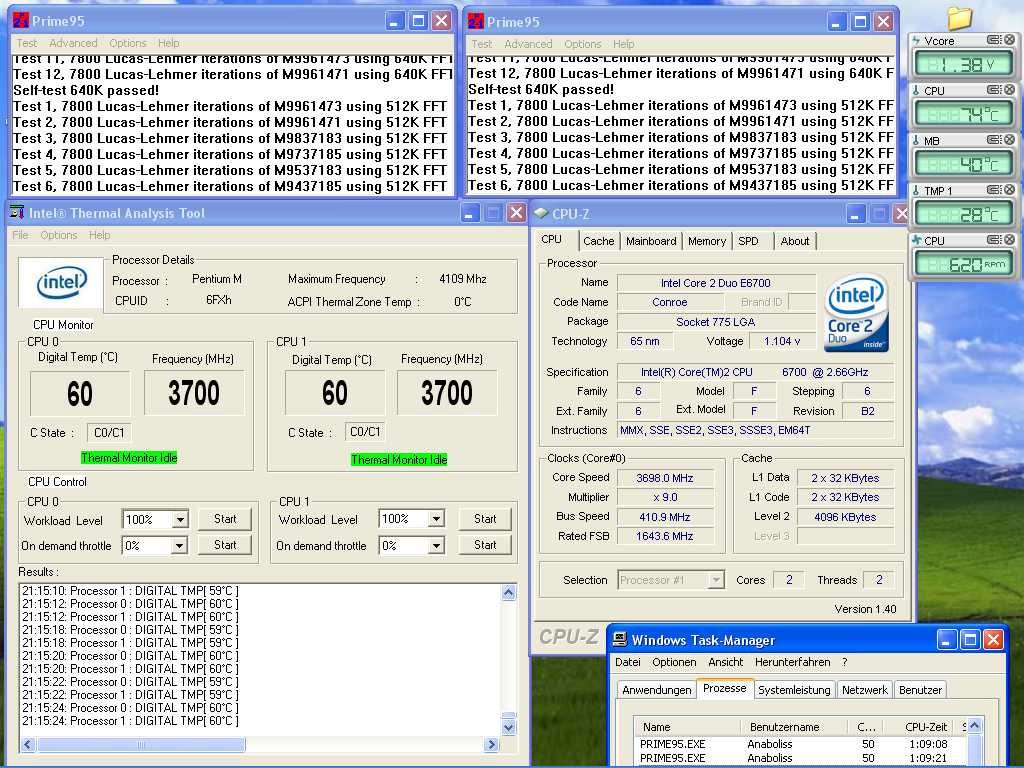The height and width of the screenshot is (768, 1024).
Task: Click the Windows Task-Manager title bar icon
Action: (620, 639)
